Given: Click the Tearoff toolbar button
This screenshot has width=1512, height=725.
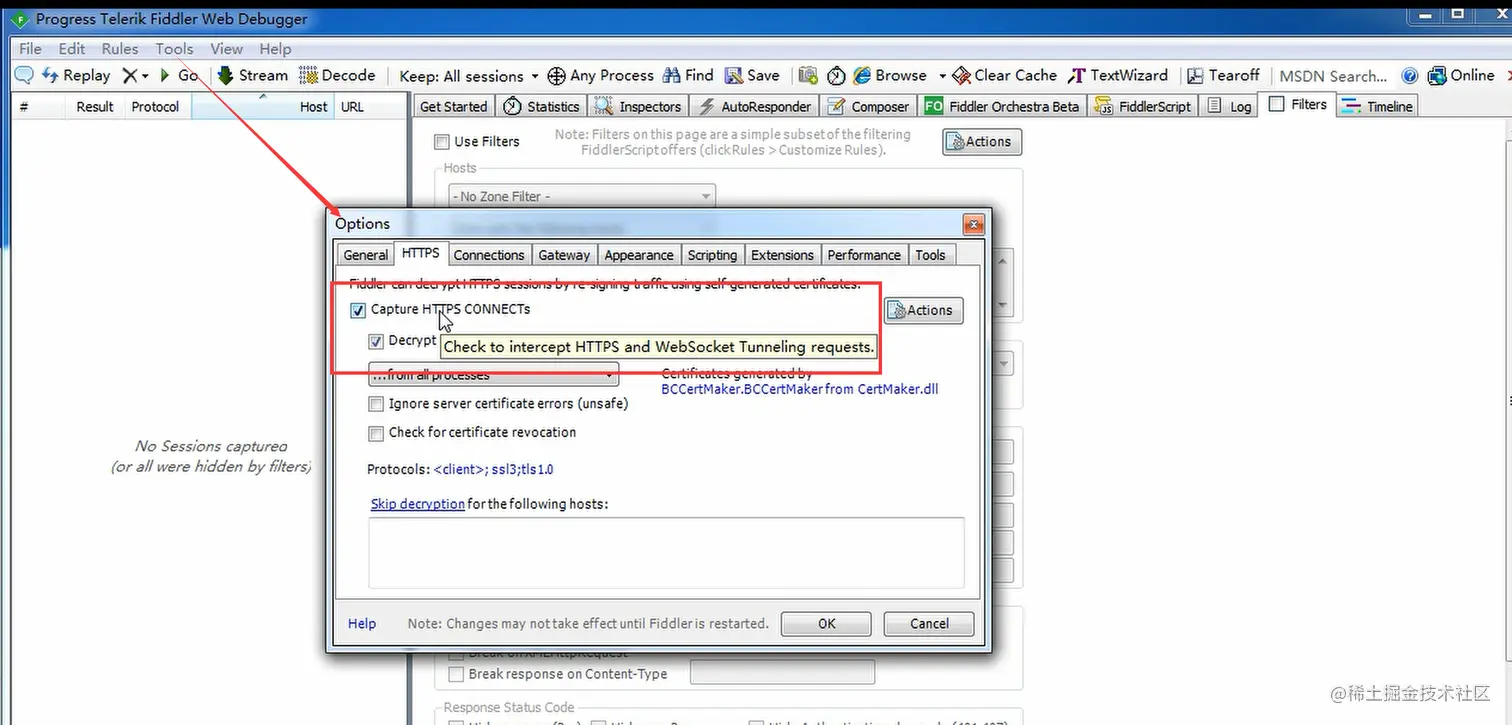Looking at the screenshot, I should point(1223,76).
